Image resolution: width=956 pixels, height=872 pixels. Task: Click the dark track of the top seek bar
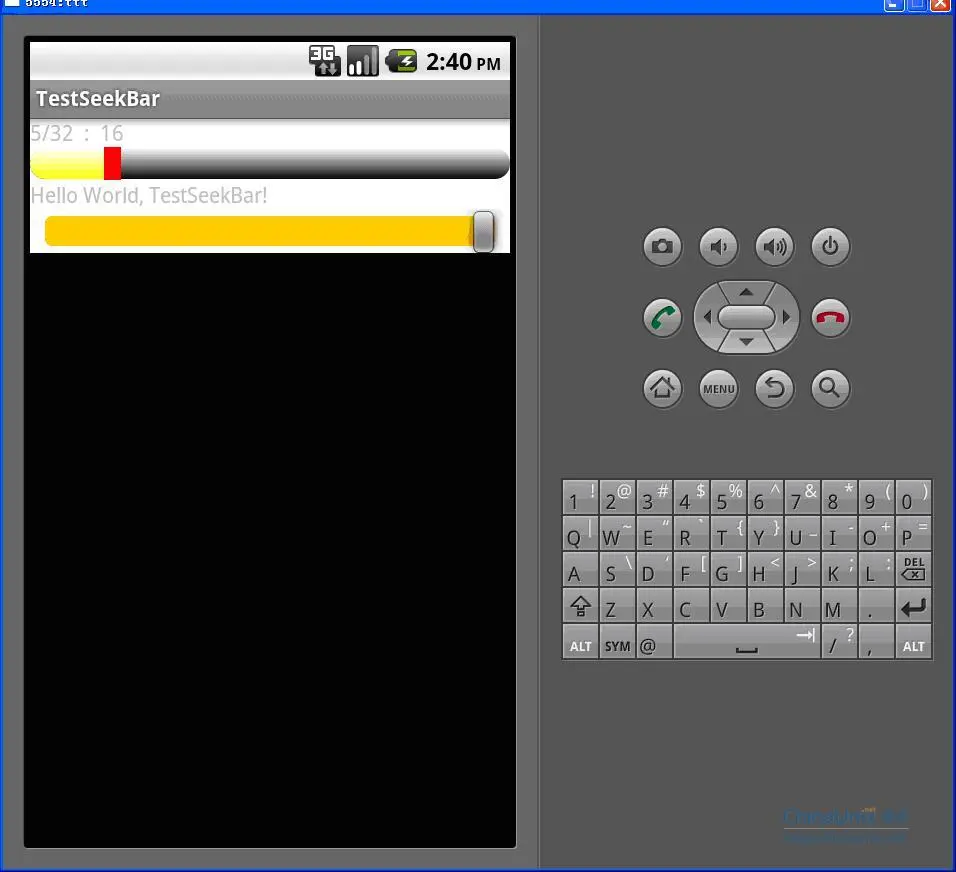[x=315, y=163]
